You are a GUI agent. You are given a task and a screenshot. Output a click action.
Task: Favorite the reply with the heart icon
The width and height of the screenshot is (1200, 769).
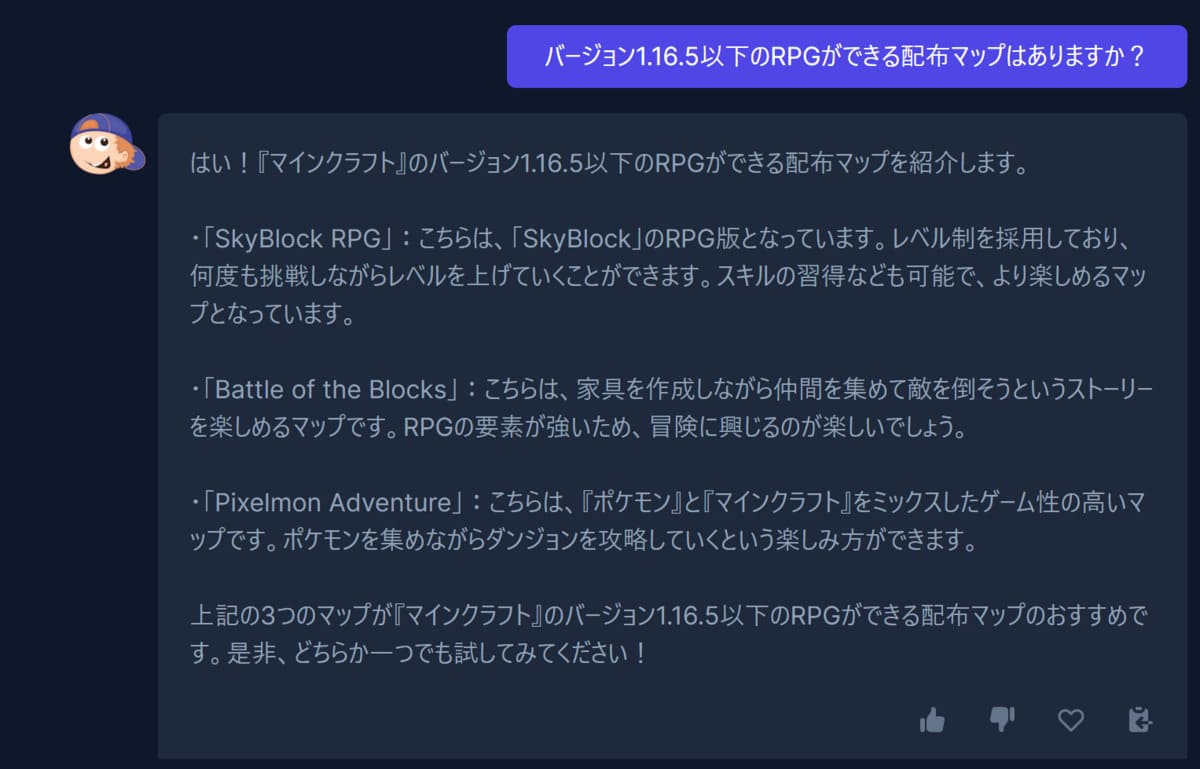coord(1071,720)
